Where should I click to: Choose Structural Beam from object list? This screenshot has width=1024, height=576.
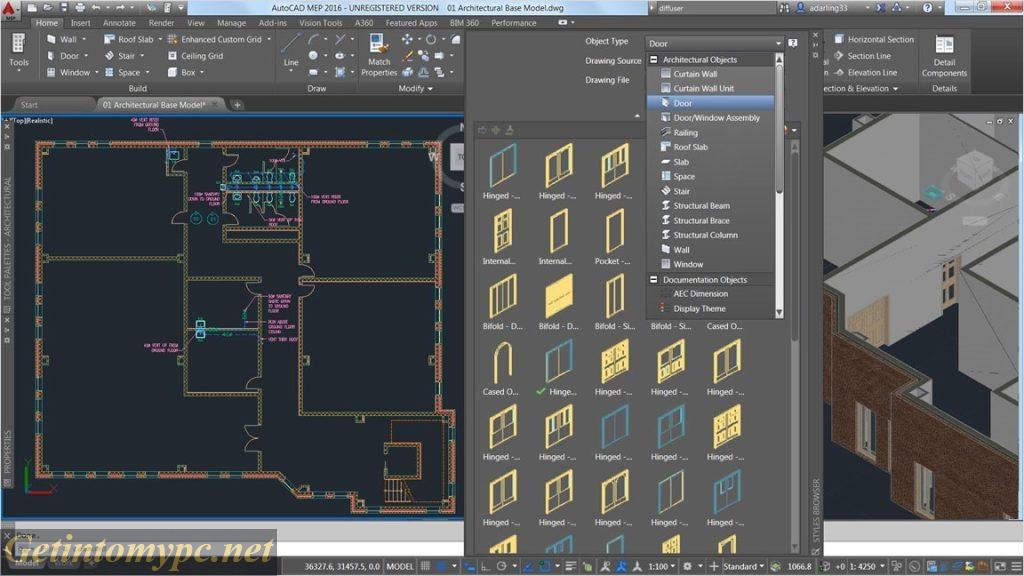coord(711,206)
